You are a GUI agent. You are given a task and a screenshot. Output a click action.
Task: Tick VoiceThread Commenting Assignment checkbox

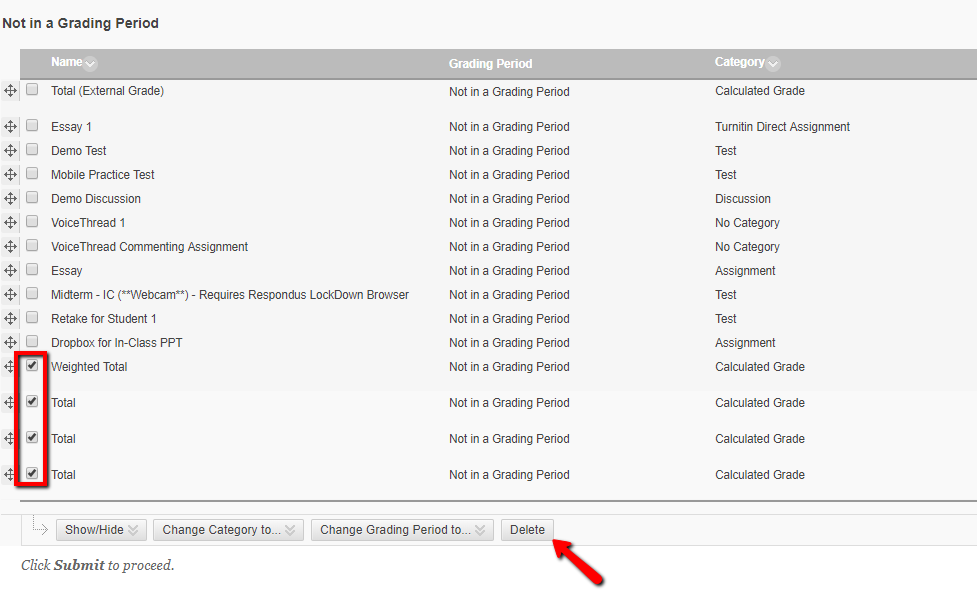click(x=32, y=246)
